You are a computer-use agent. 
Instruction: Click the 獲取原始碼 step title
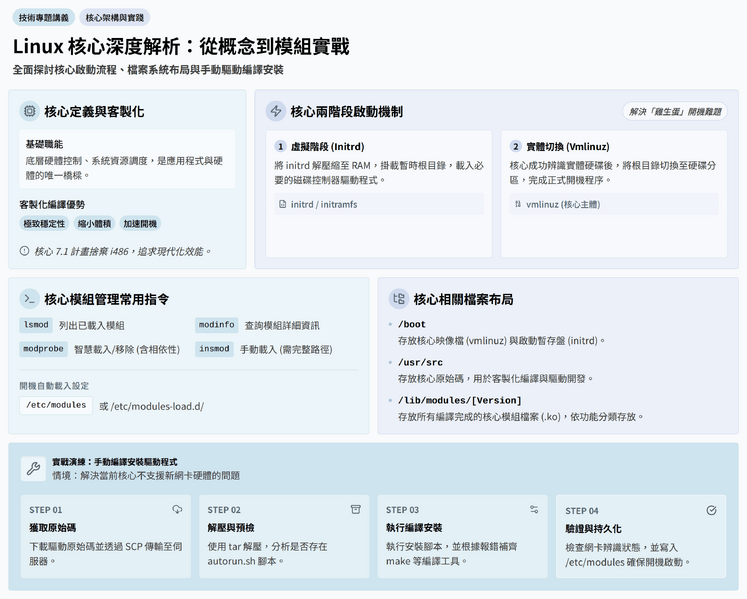coord(52,528)
